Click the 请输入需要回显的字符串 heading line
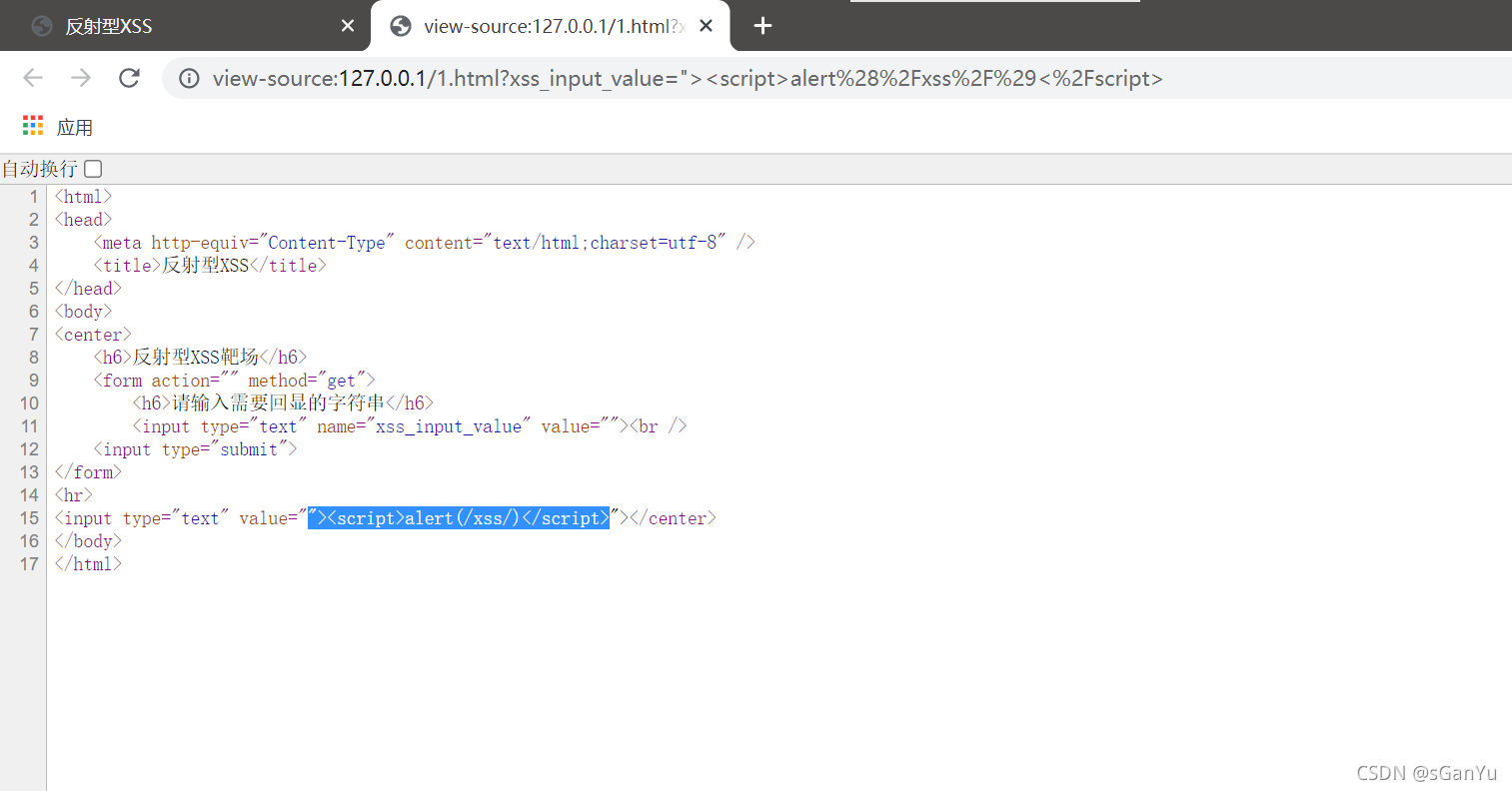The image size is (1512, 791). coord(283,403)
